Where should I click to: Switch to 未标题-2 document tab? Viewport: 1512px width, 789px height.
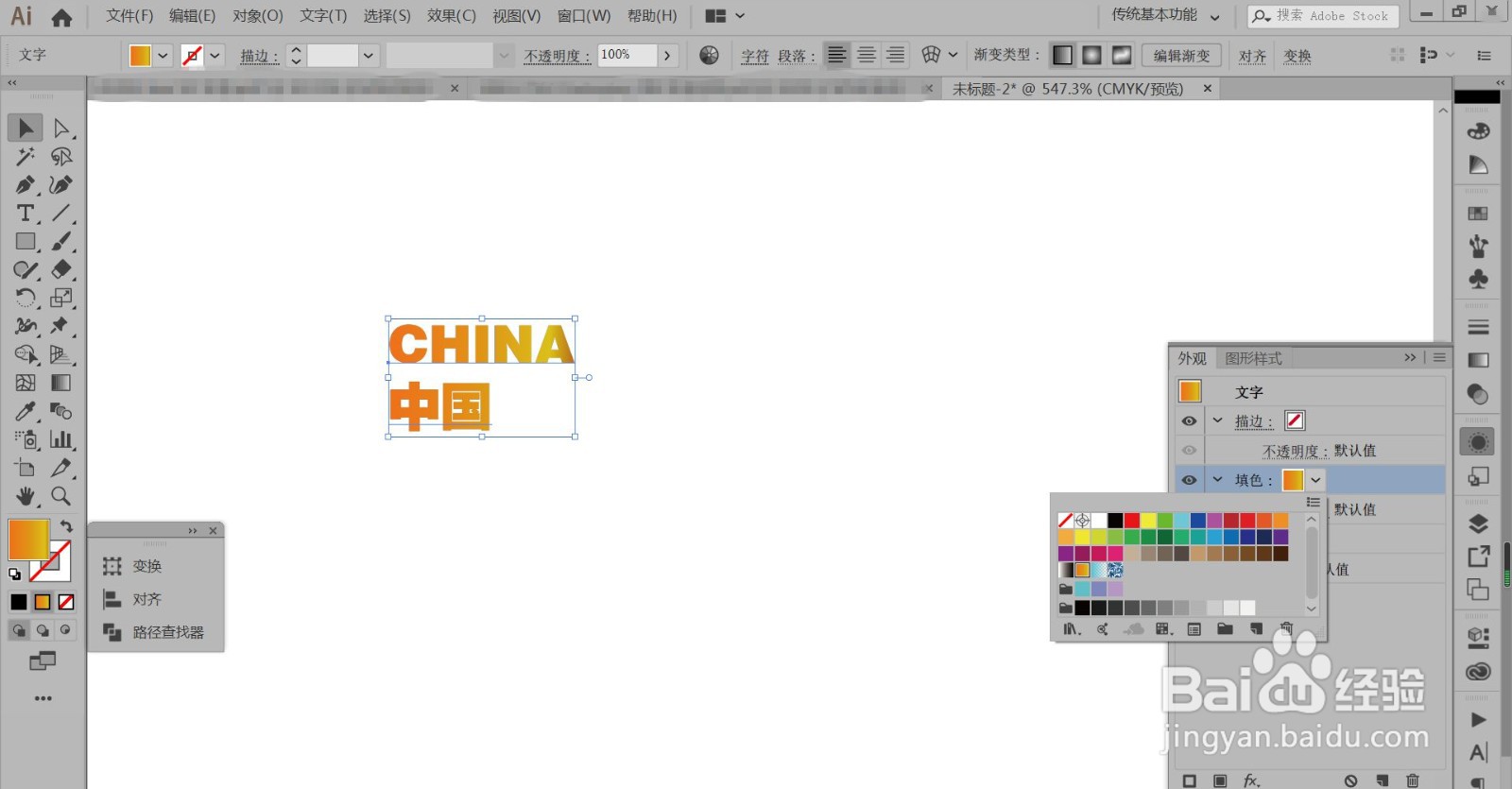coord(1079,89)
